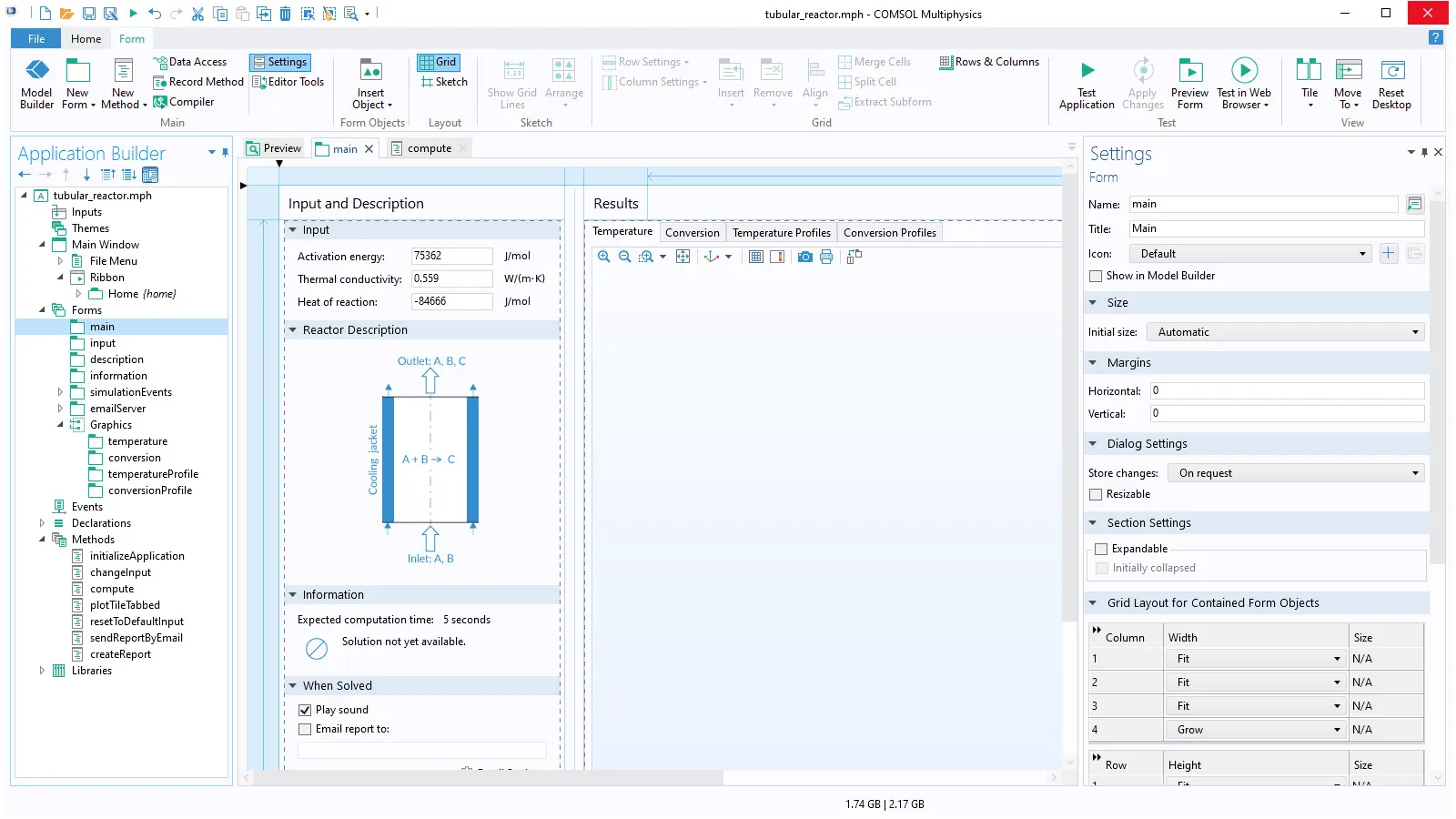
Task: Open the File menu button
Action: [x=36, y=39]
